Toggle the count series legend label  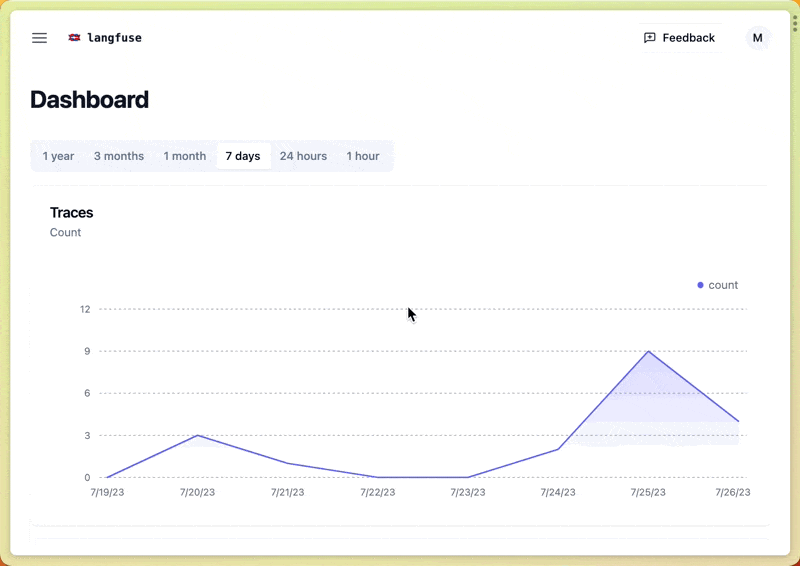tap(723, 285)
